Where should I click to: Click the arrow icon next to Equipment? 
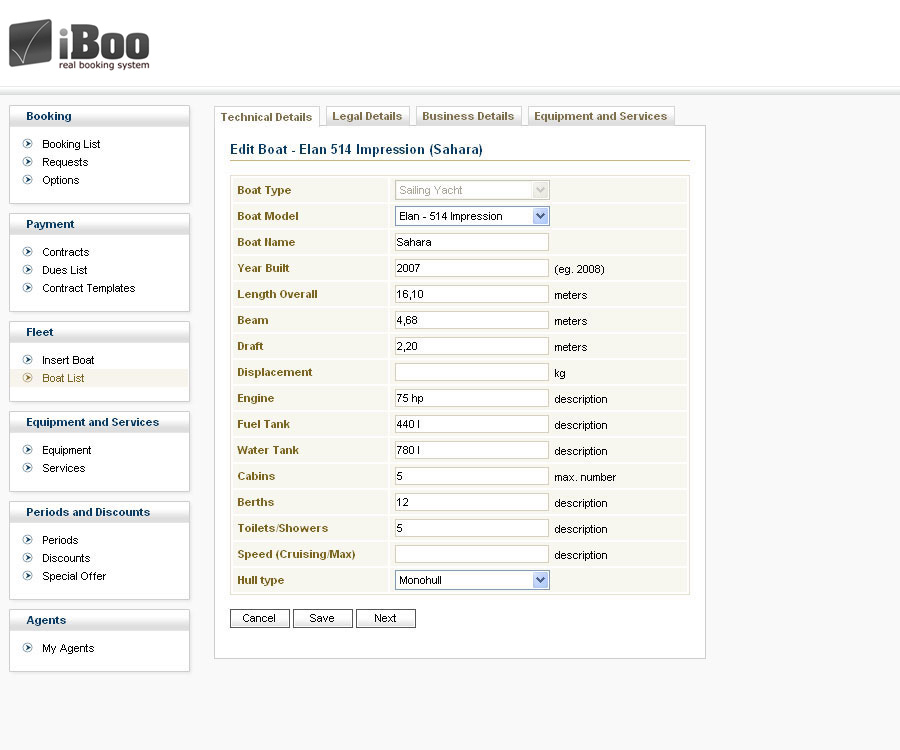click(x=28, y=450)
